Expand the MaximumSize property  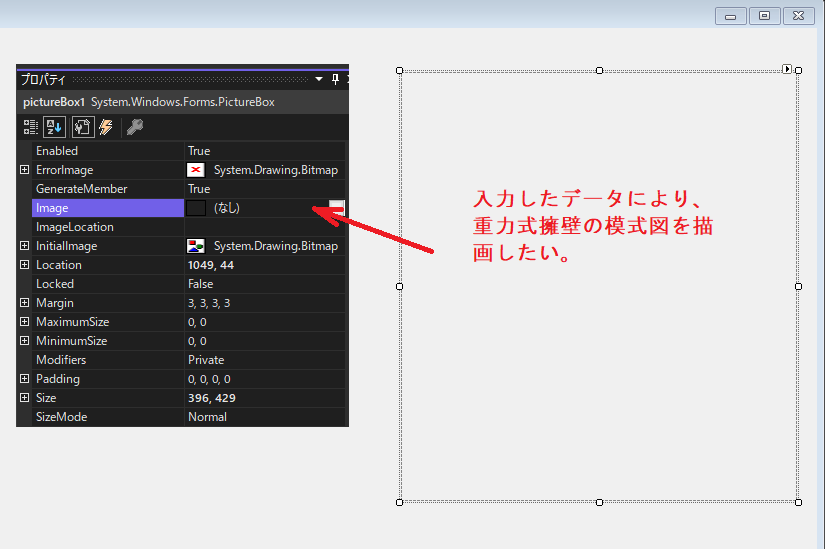(24, 321)
